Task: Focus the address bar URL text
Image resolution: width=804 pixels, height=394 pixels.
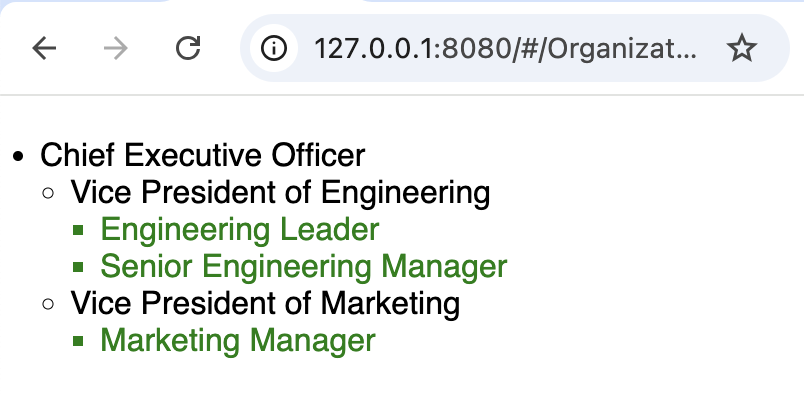Action: 505,49
